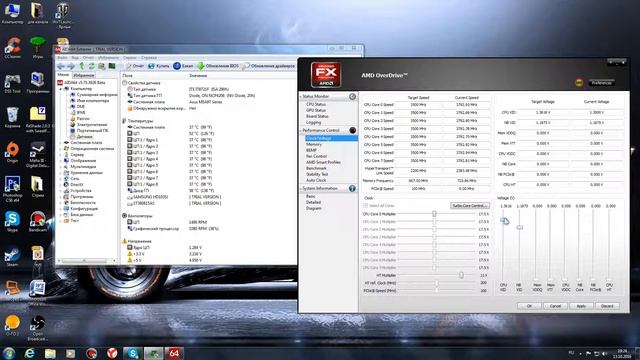Expand Операционная система tree node in AIDA64
Viewport: 640px width, 360px height.
click(x=61, y=149)
